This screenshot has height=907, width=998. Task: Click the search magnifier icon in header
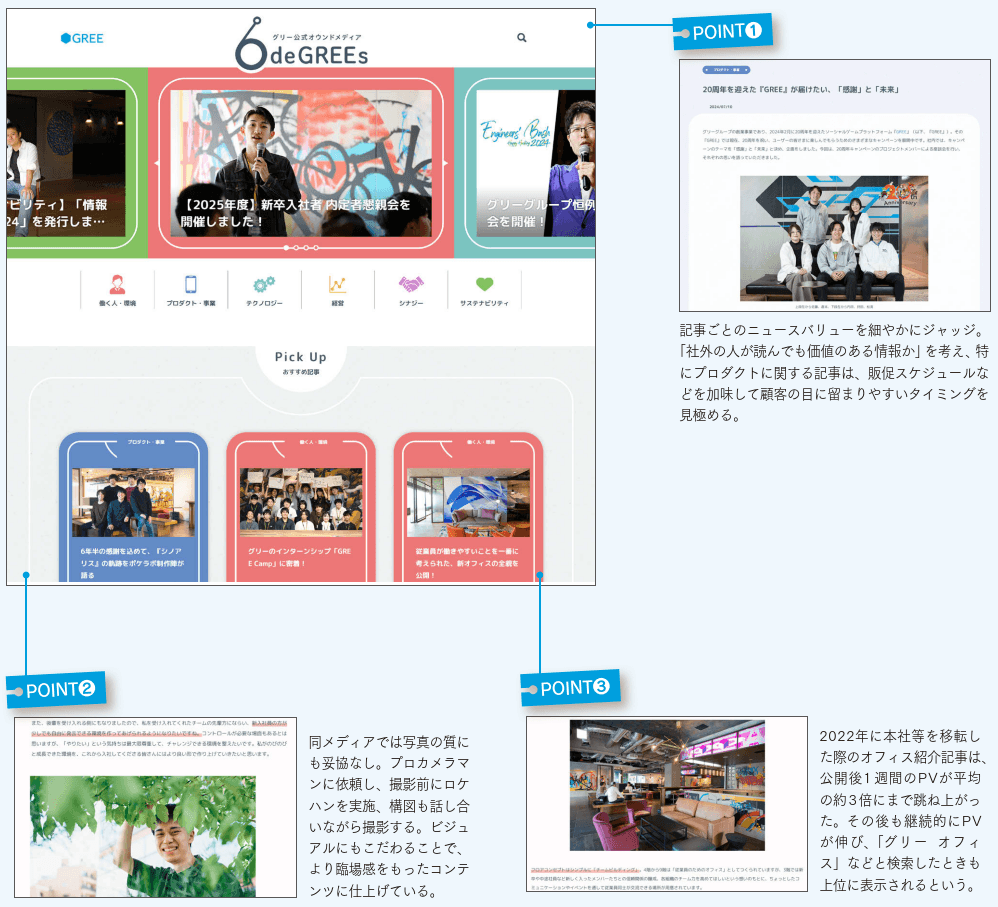tap(521, 38)
